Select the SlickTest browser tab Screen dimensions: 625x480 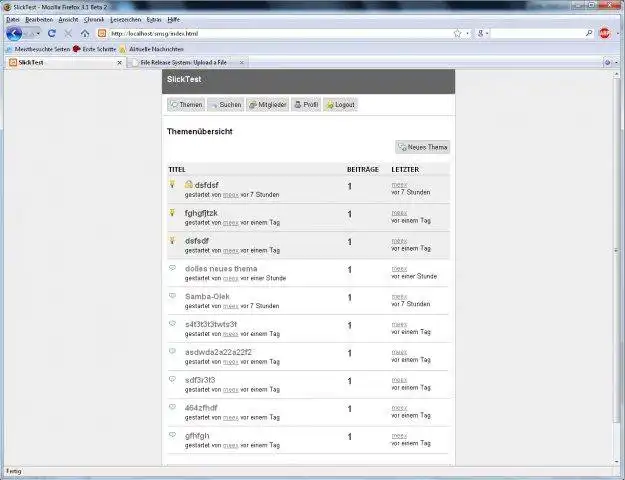66,63
